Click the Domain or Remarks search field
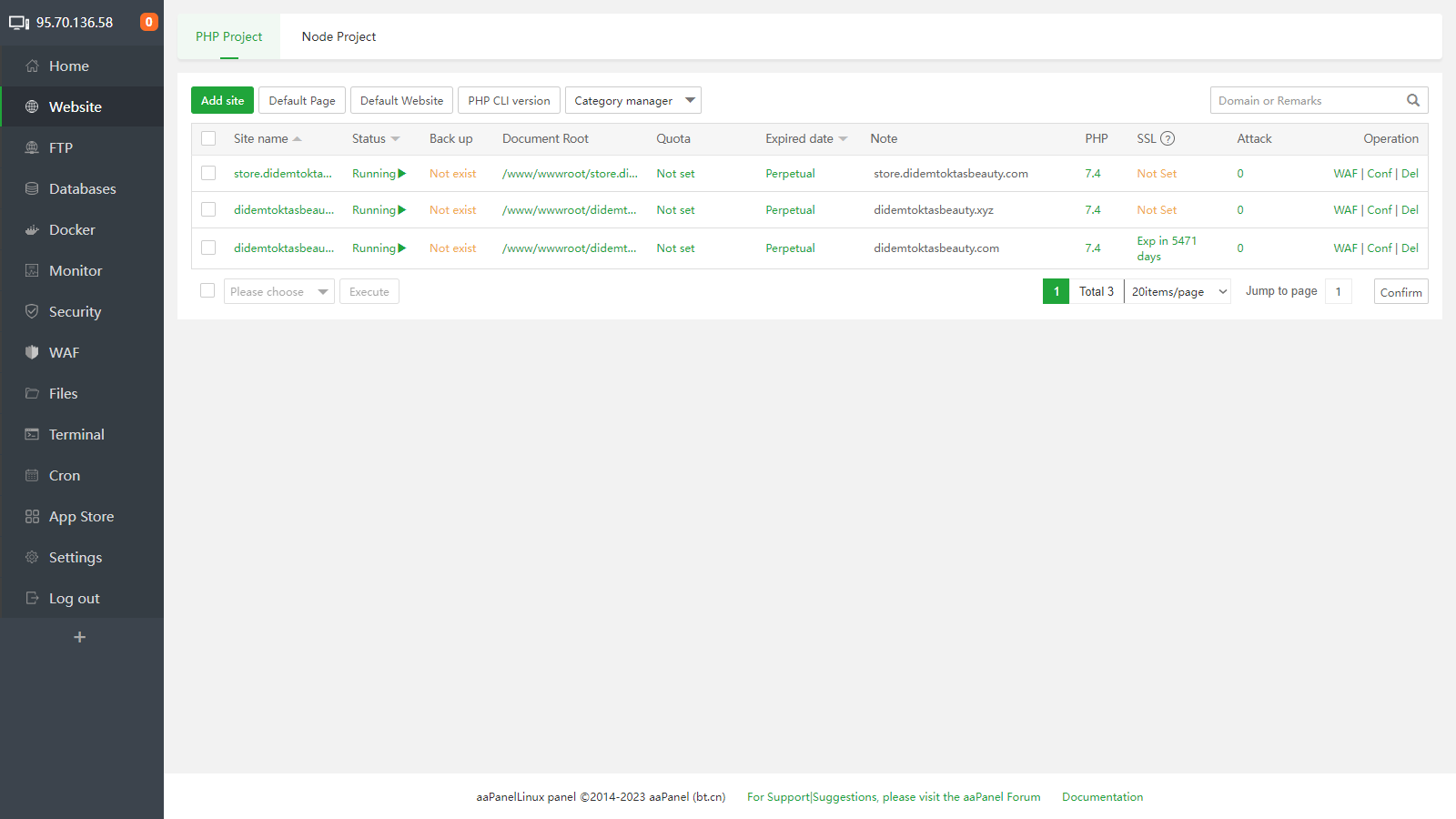Viewport: 1456px width, 819px height. click(1306, 101)
